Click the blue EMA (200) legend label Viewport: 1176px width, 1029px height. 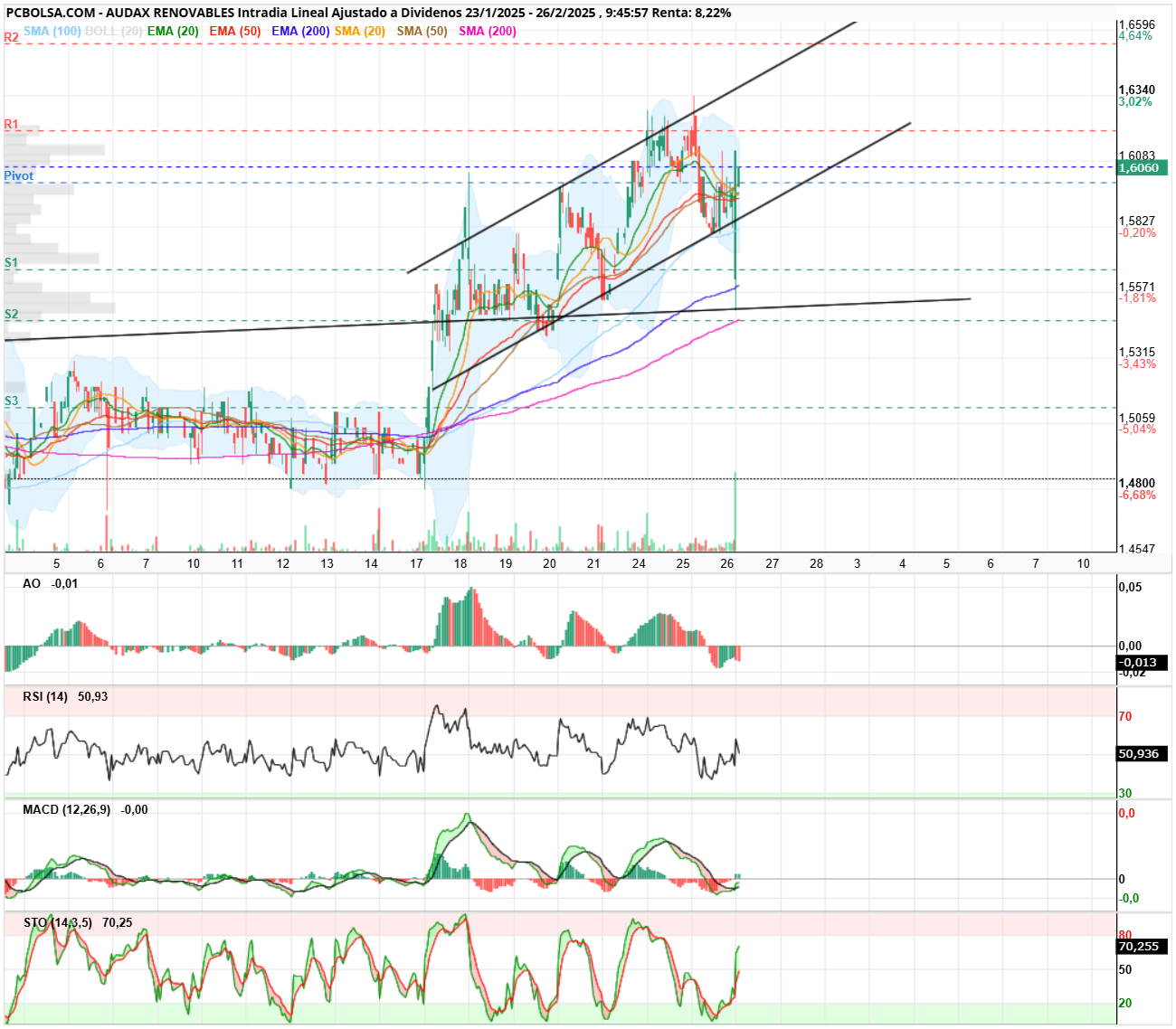300,31
